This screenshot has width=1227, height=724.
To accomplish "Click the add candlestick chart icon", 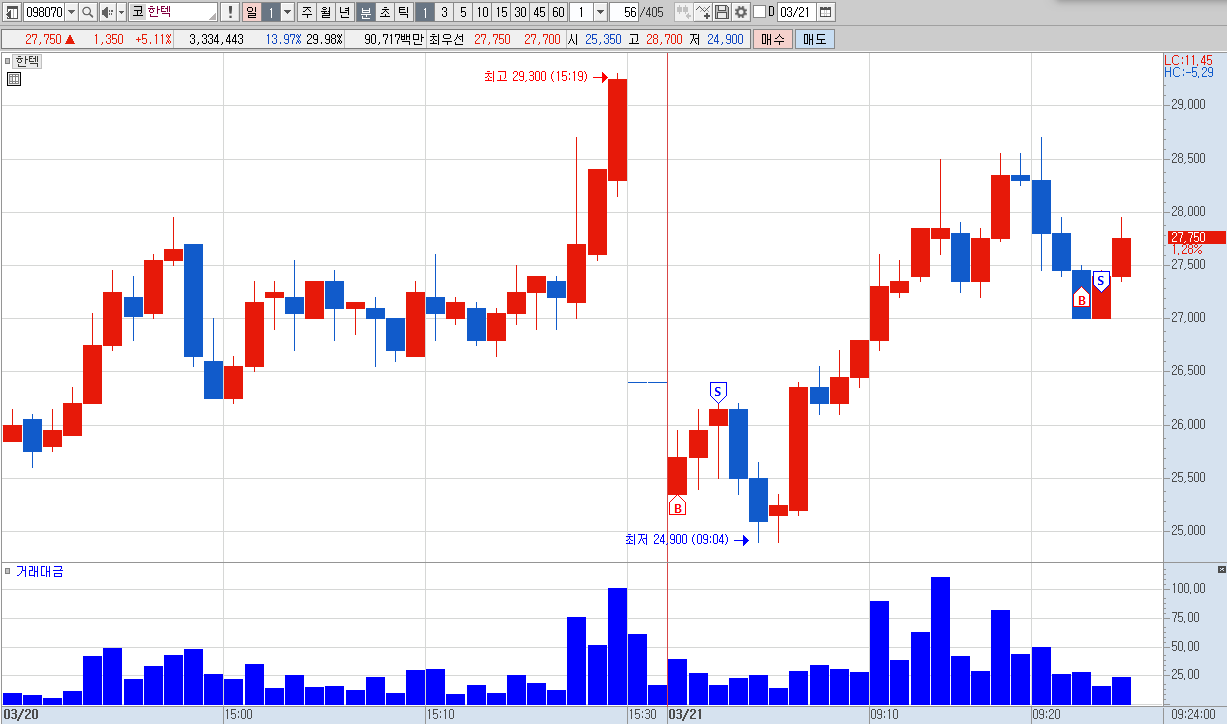I will (x=683, y=12).
